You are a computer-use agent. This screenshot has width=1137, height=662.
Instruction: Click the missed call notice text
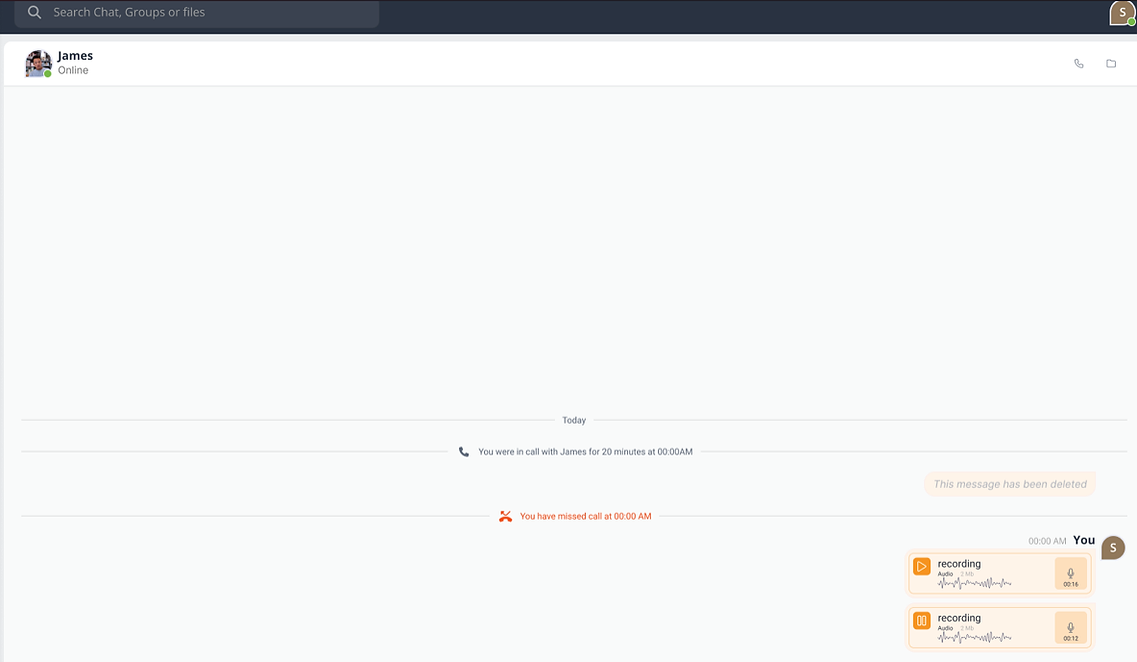point(585,516)
